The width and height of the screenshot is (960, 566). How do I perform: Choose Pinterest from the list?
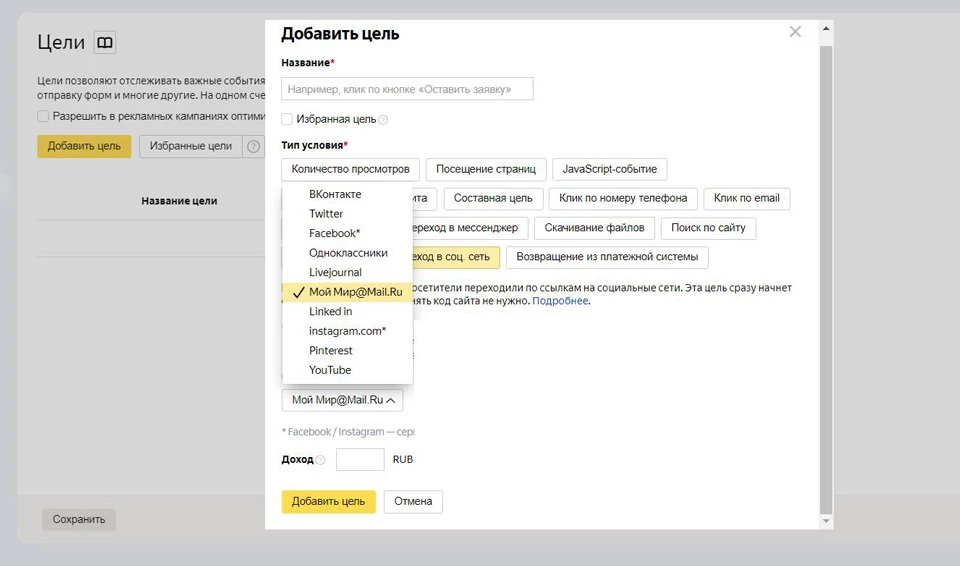click(x=347, y=351)
